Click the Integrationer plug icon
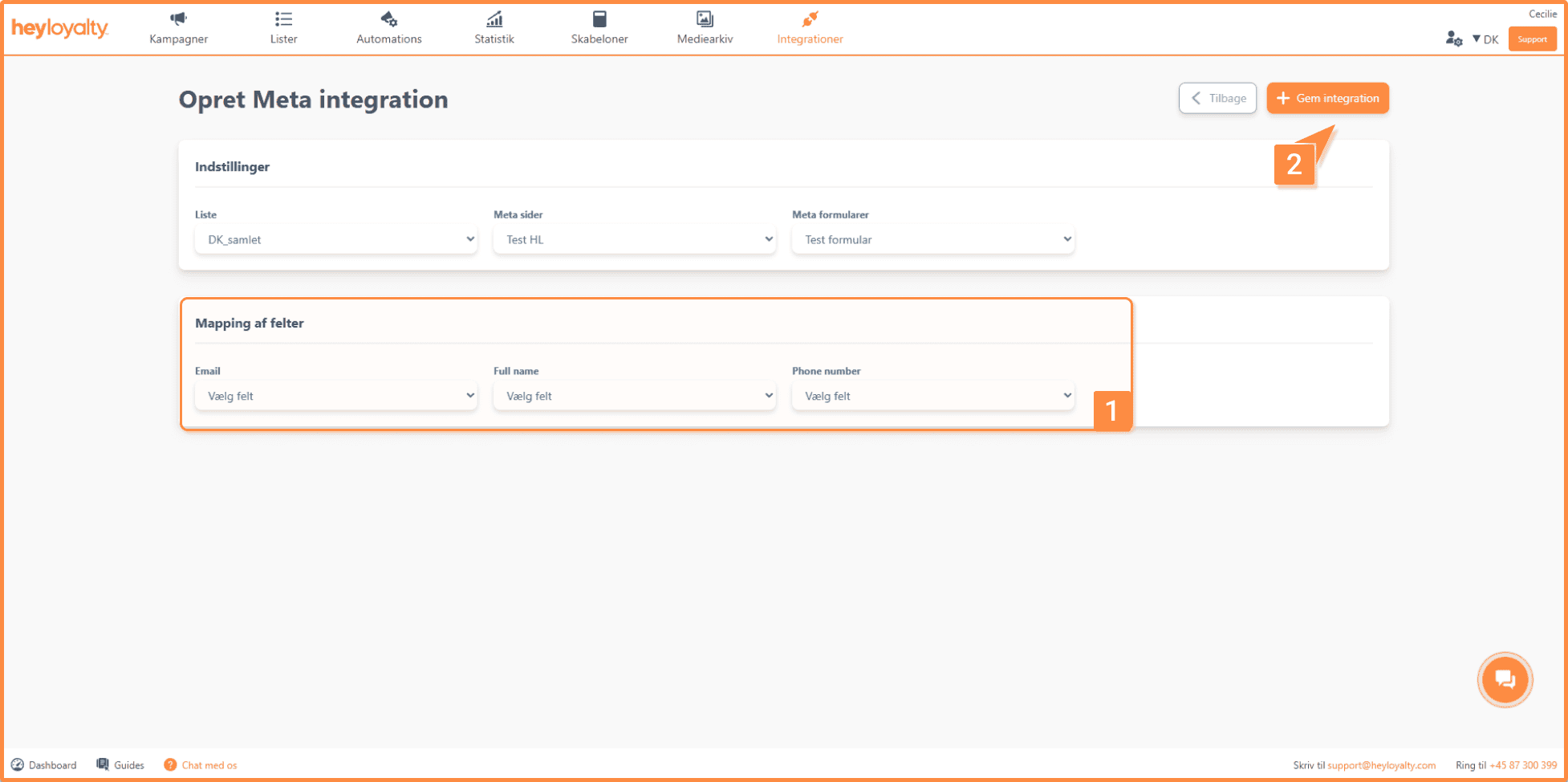 pyautogui.click(x=810, y=19)
